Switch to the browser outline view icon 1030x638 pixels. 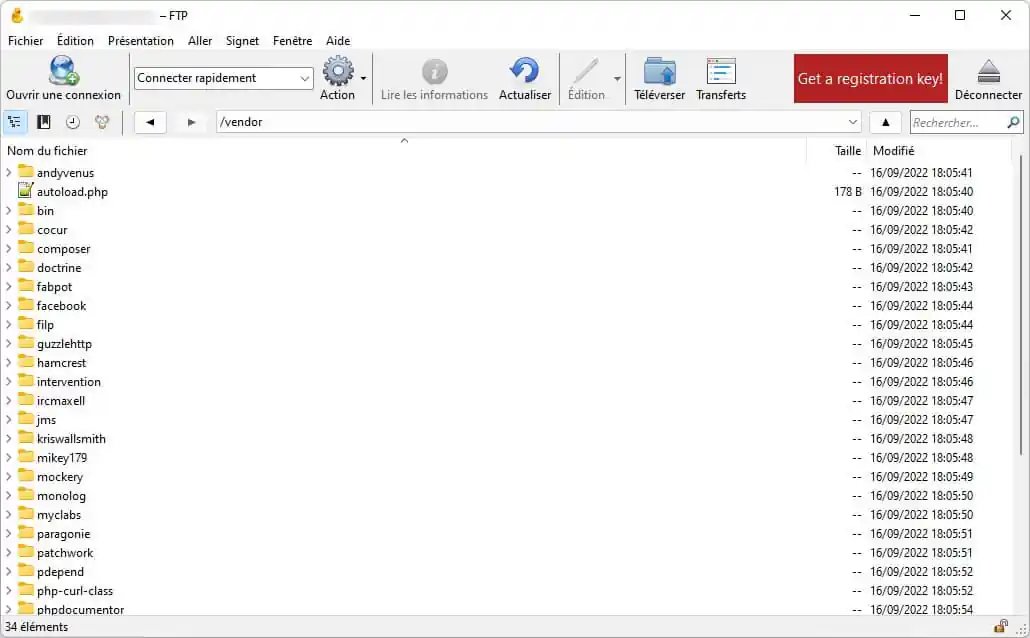tap(14, 122)
